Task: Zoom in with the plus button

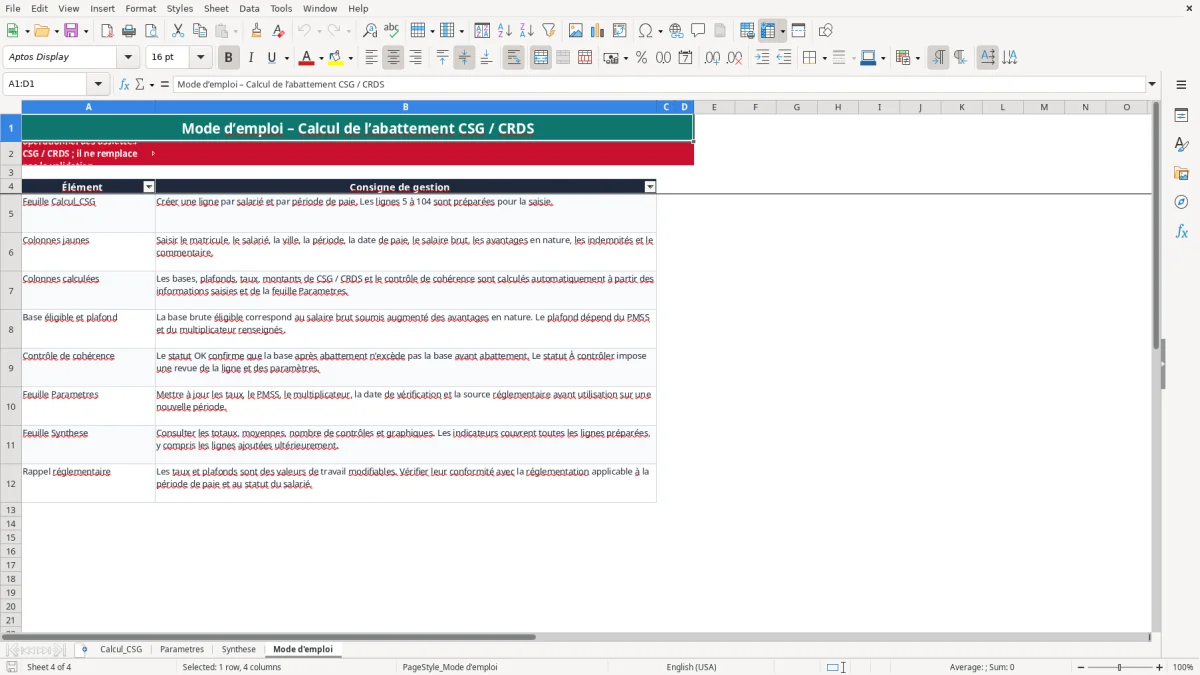Action: coord(1160,667)
